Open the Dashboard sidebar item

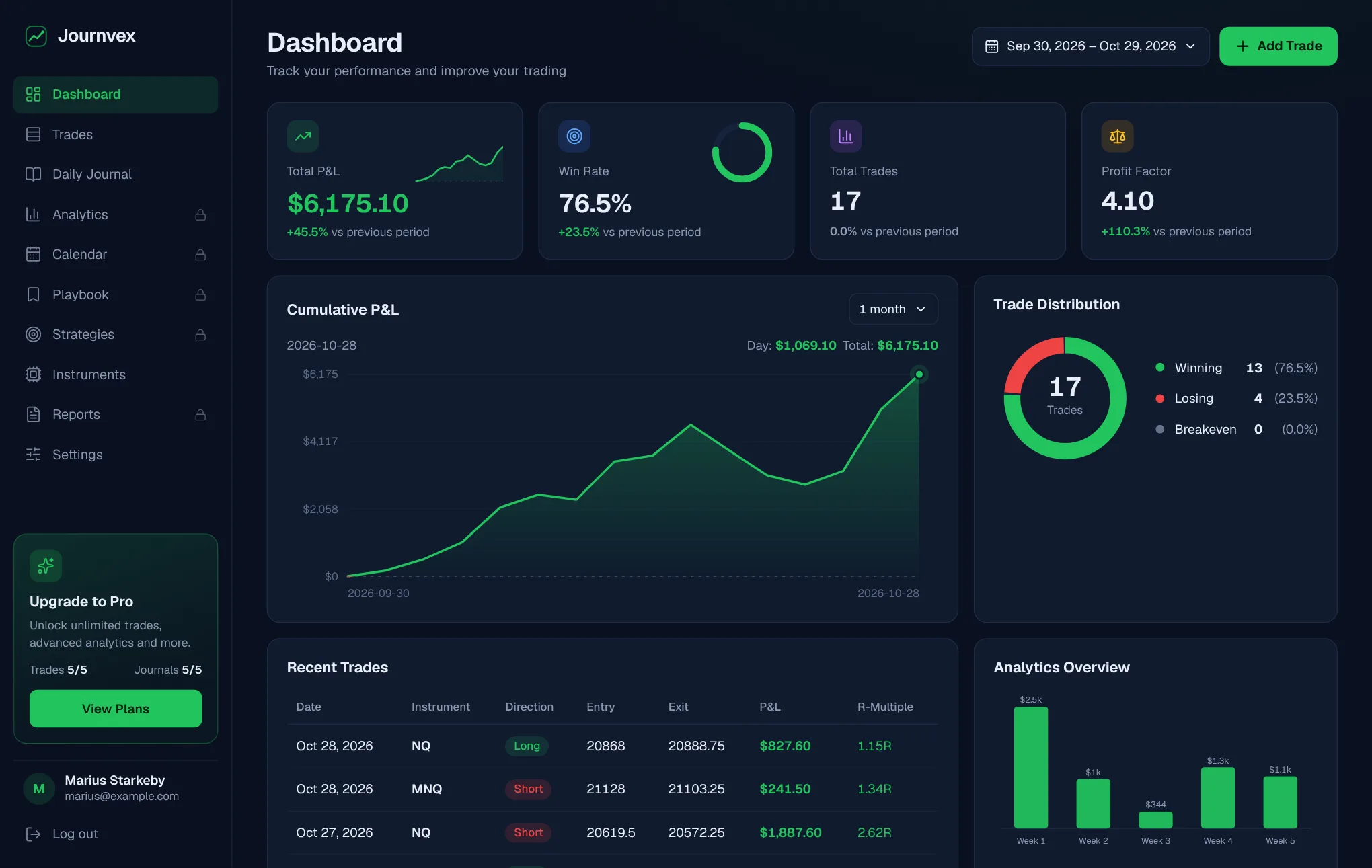point(116,95)
